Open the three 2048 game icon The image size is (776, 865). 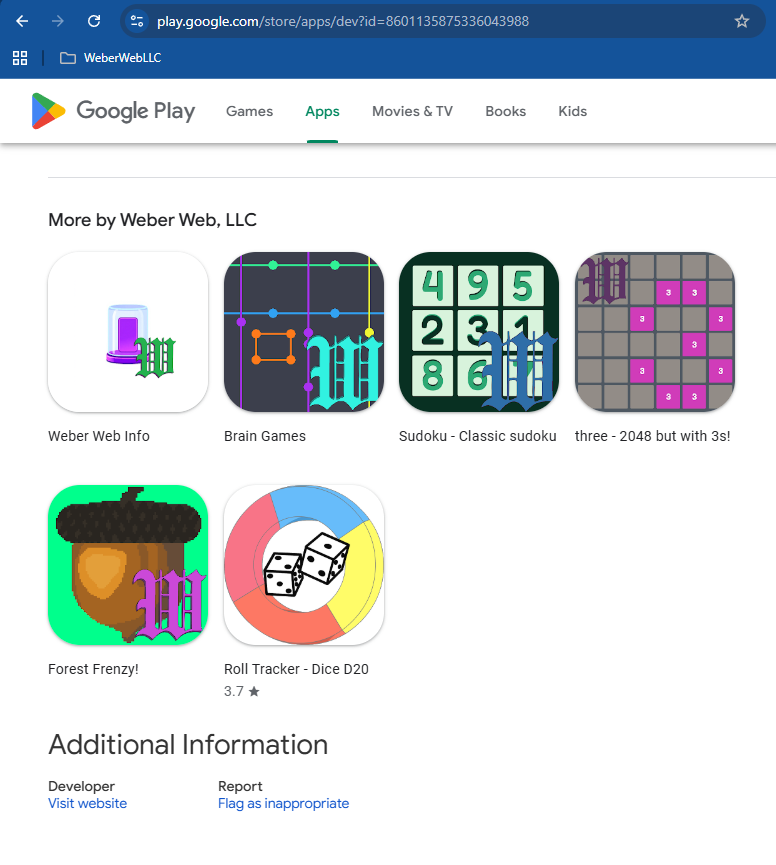tap(655, 332)
